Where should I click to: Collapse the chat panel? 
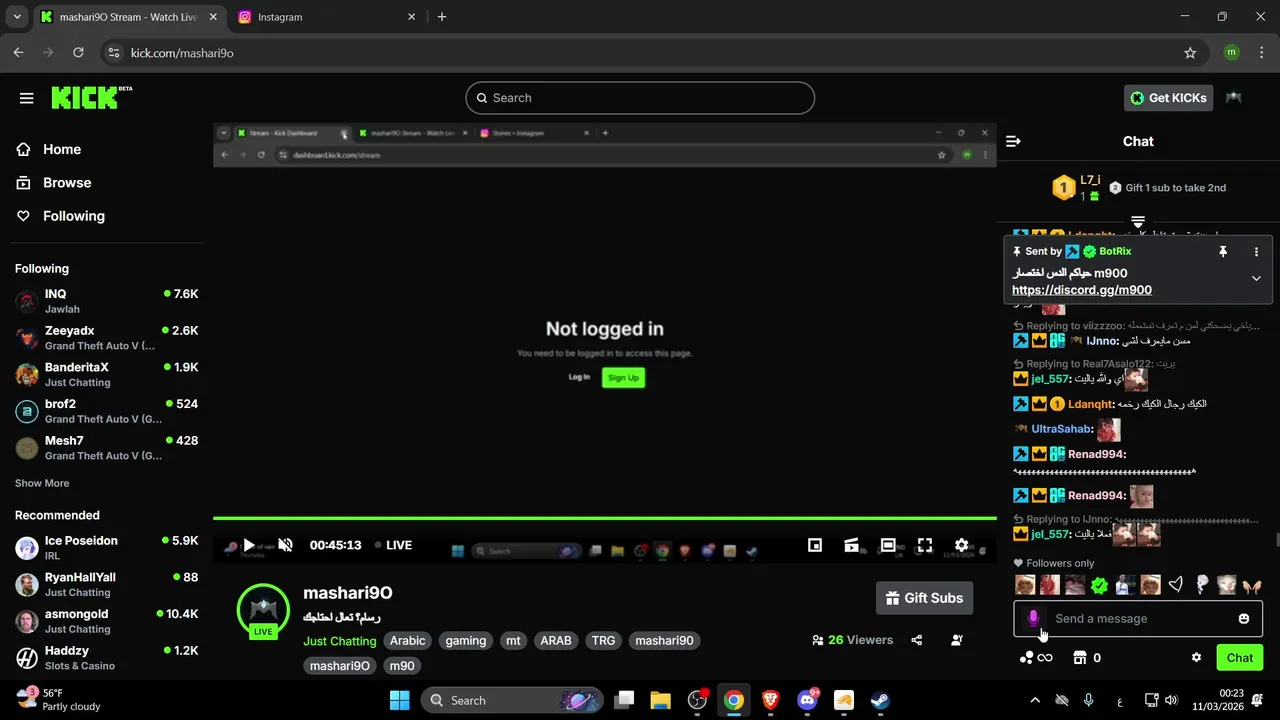coord(1013,141)
